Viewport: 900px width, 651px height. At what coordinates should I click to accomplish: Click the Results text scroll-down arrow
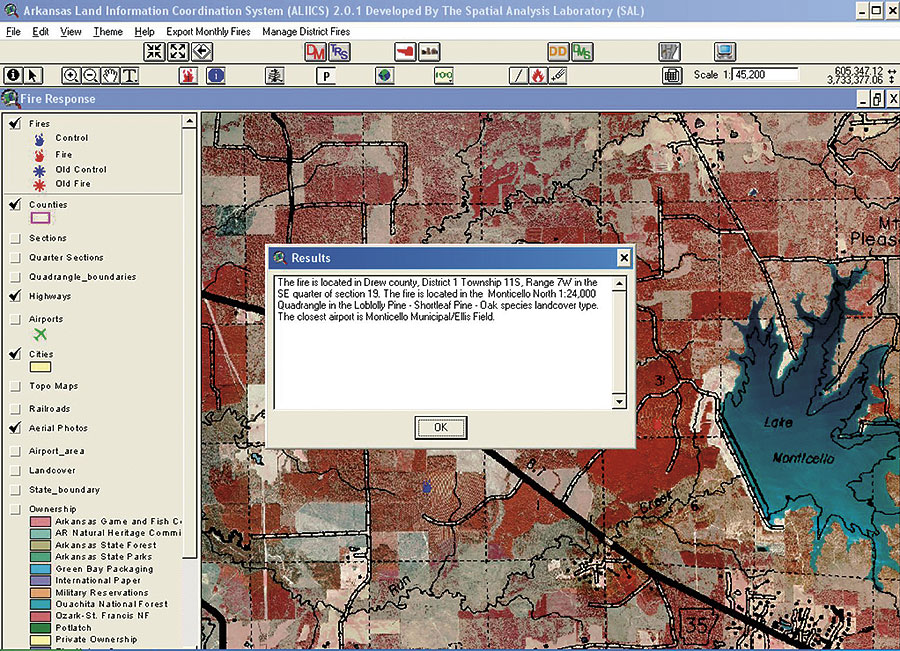(x=619, y=402)
